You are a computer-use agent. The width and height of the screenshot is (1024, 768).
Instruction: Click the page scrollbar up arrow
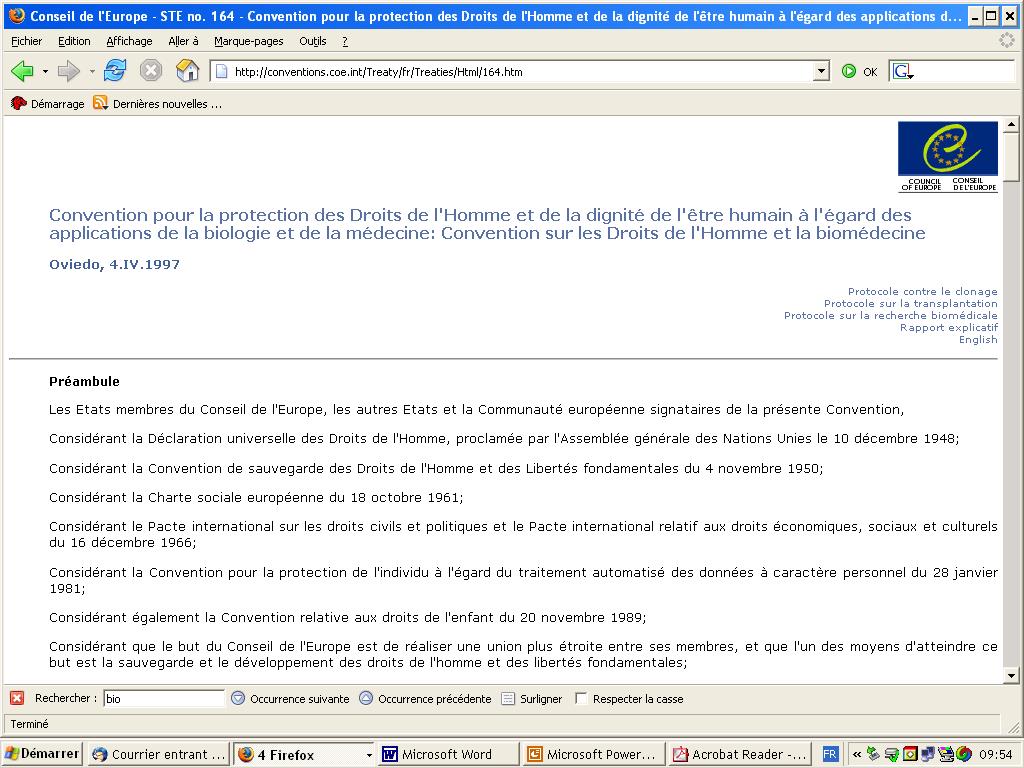point(1011,124)
